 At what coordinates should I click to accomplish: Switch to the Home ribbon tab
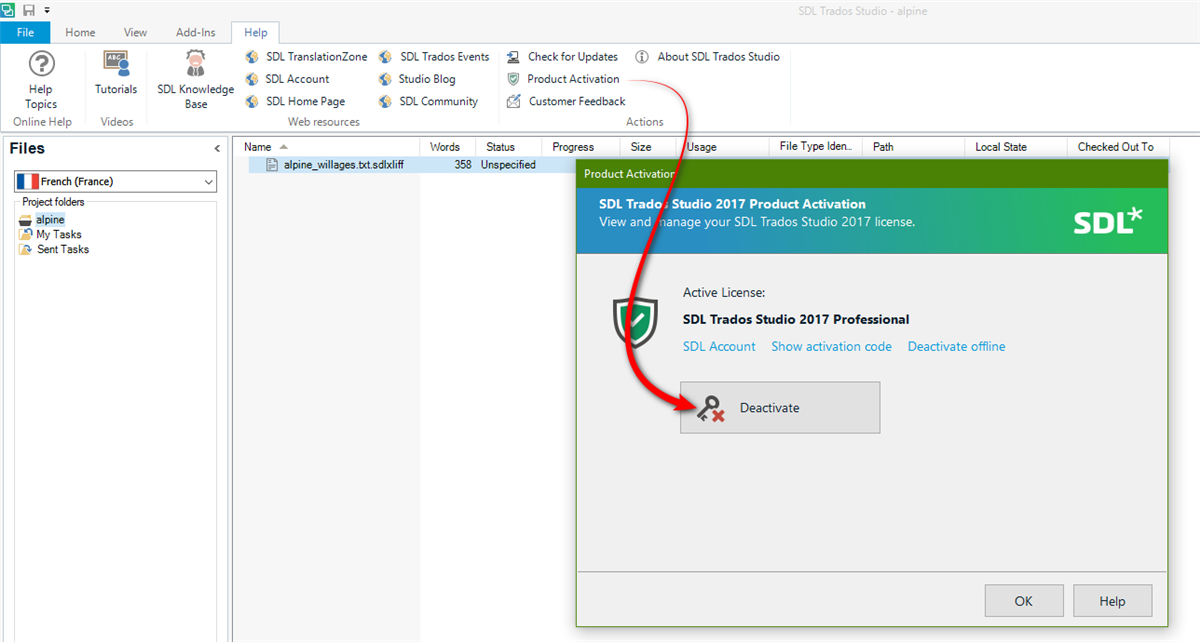point(79,31)
